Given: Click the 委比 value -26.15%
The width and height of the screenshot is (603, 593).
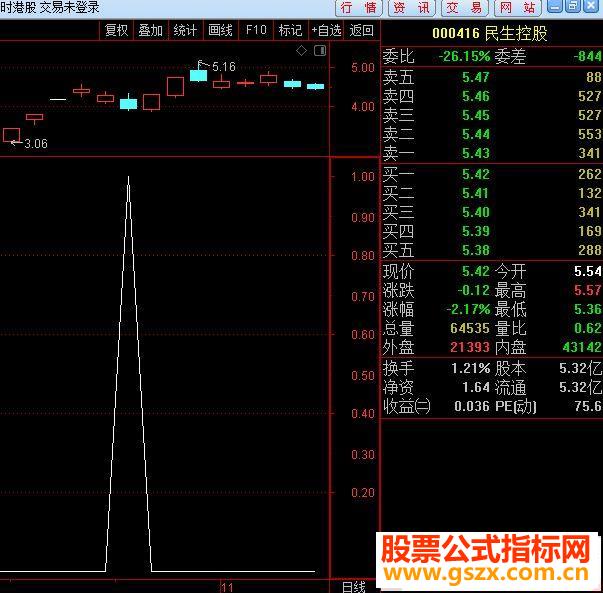Looking at the screenshot, I should point(465,57).
